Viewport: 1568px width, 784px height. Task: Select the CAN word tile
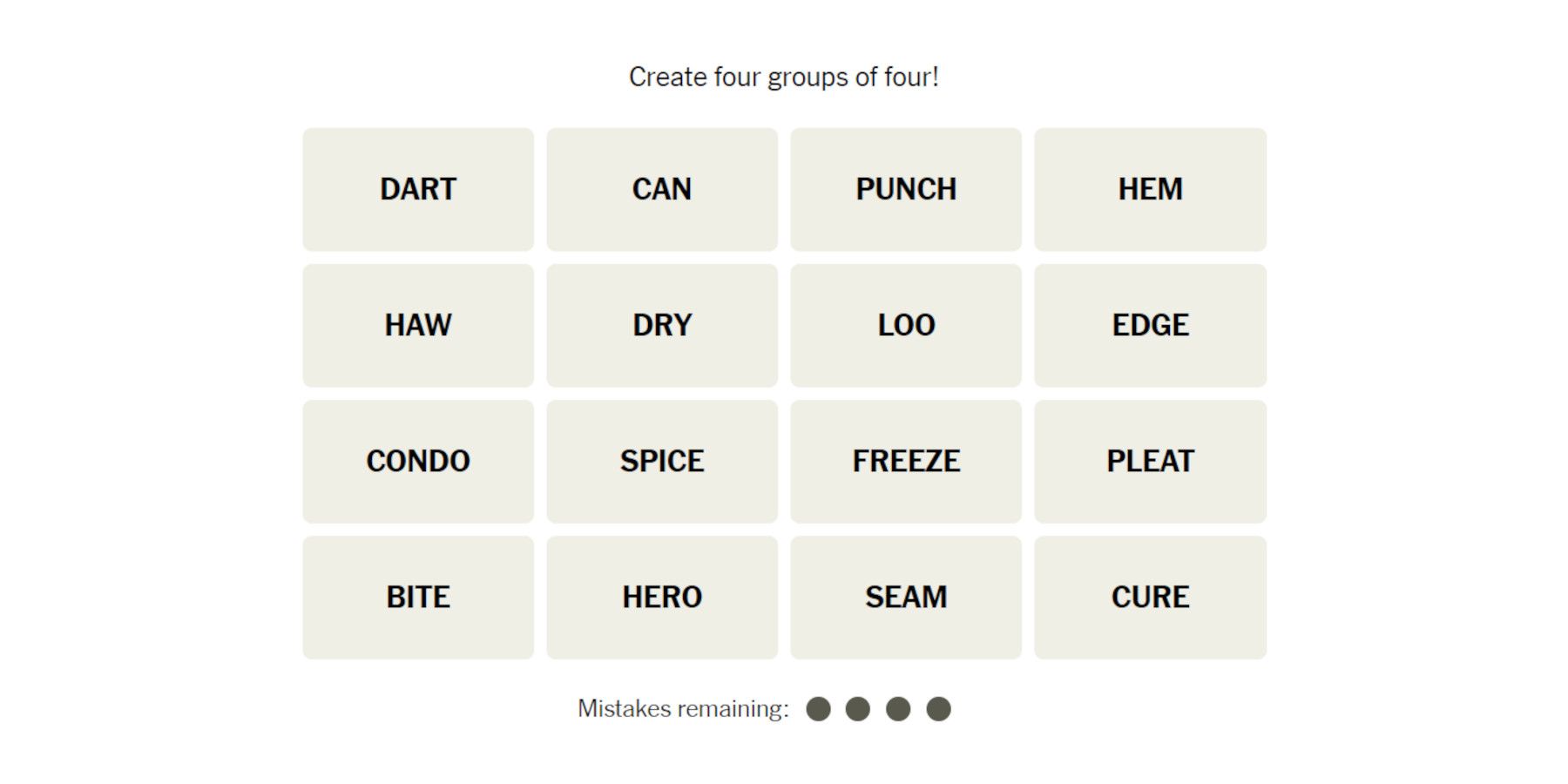[x=662, y=189]
